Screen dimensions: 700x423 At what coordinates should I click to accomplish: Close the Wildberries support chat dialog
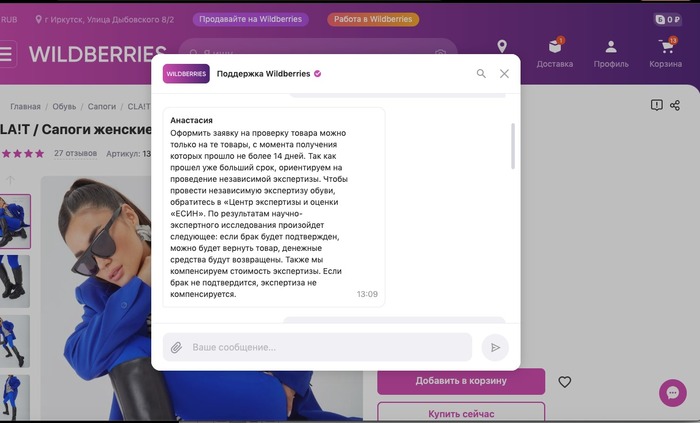pos(504,74)
